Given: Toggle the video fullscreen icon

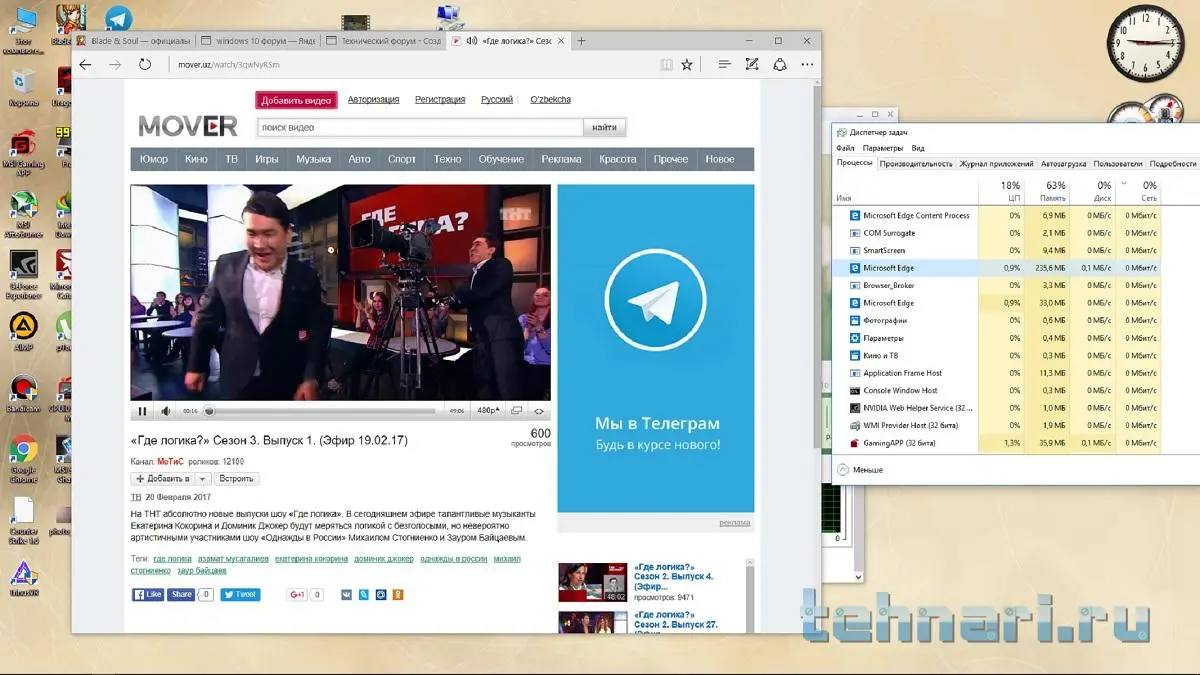Looking at the screenshot, I should (539, 411).
